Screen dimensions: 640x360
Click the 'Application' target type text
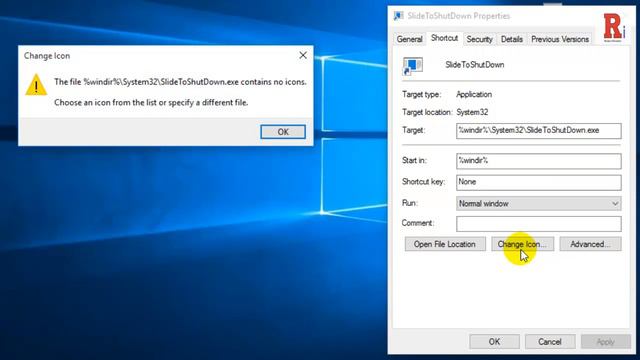(x=474, y=94)
